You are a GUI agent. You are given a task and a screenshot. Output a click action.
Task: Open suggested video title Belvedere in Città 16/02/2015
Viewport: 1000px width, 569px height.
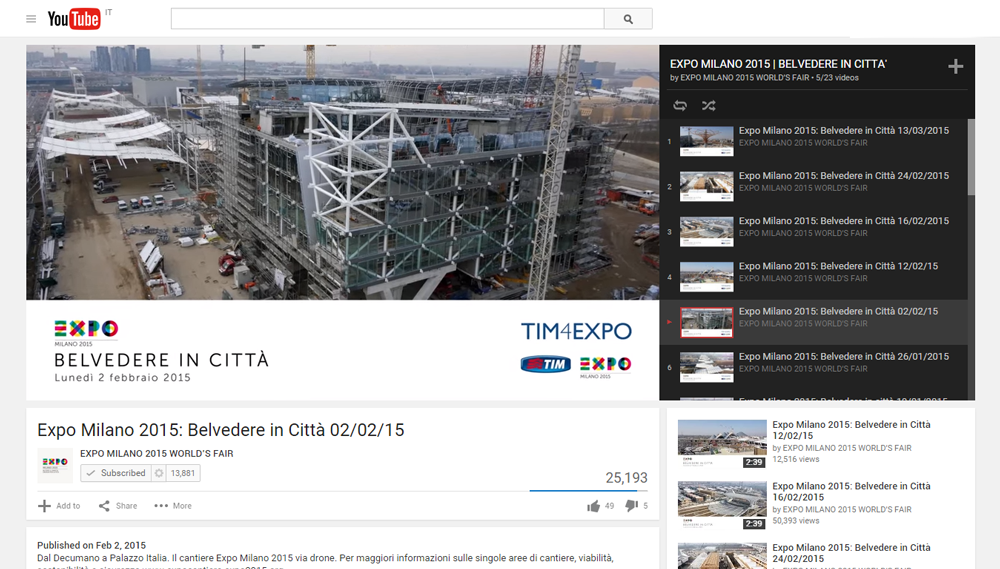tap(851, 492)
